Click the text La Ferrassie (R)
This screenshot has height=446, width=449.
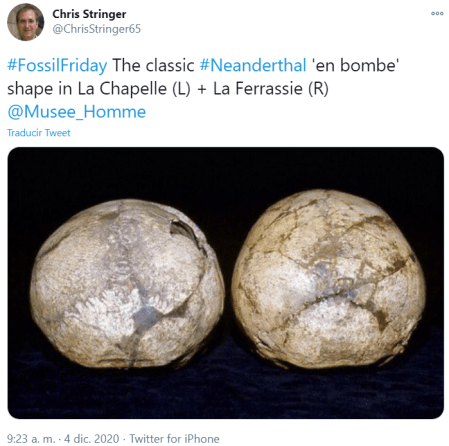[x=271, y=89]
